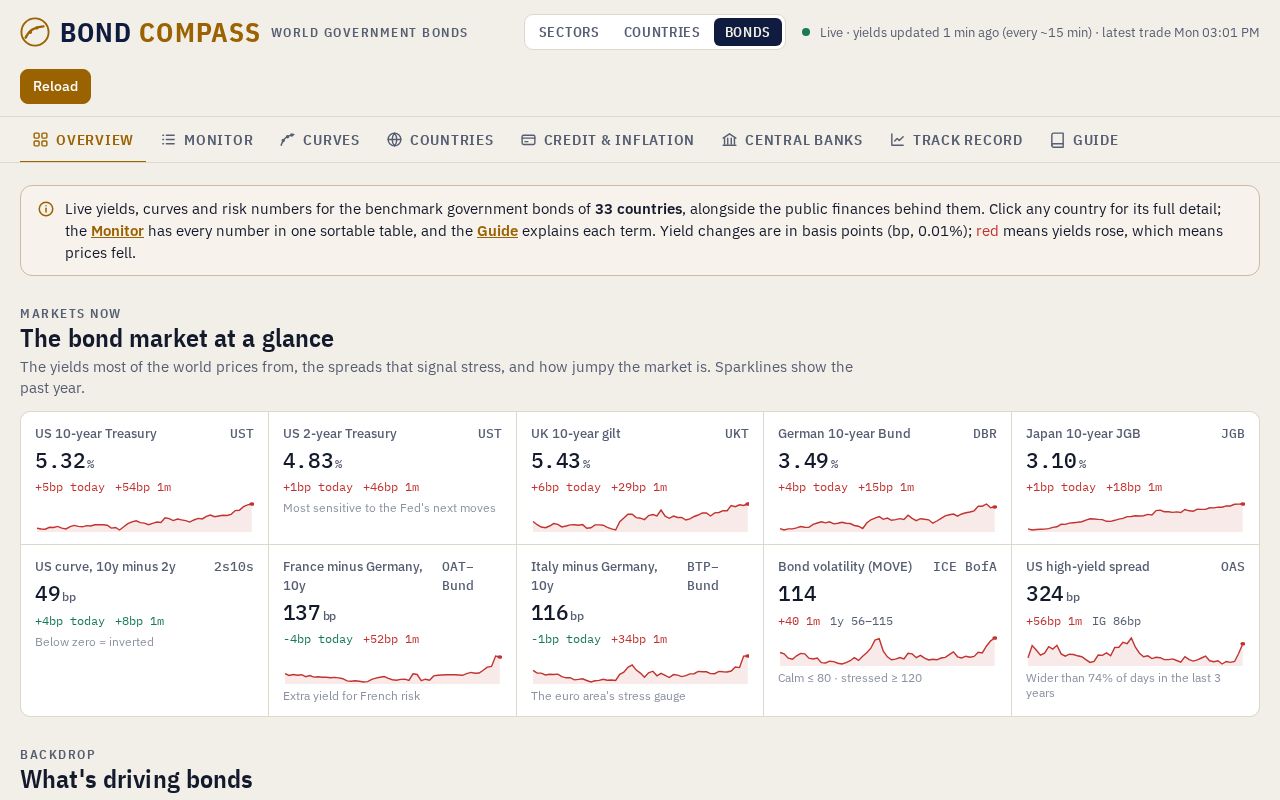This screenshot has height=800, width=1280.
Task: Click the 114 MOVE index value
Action: click(x=797, y=594)
